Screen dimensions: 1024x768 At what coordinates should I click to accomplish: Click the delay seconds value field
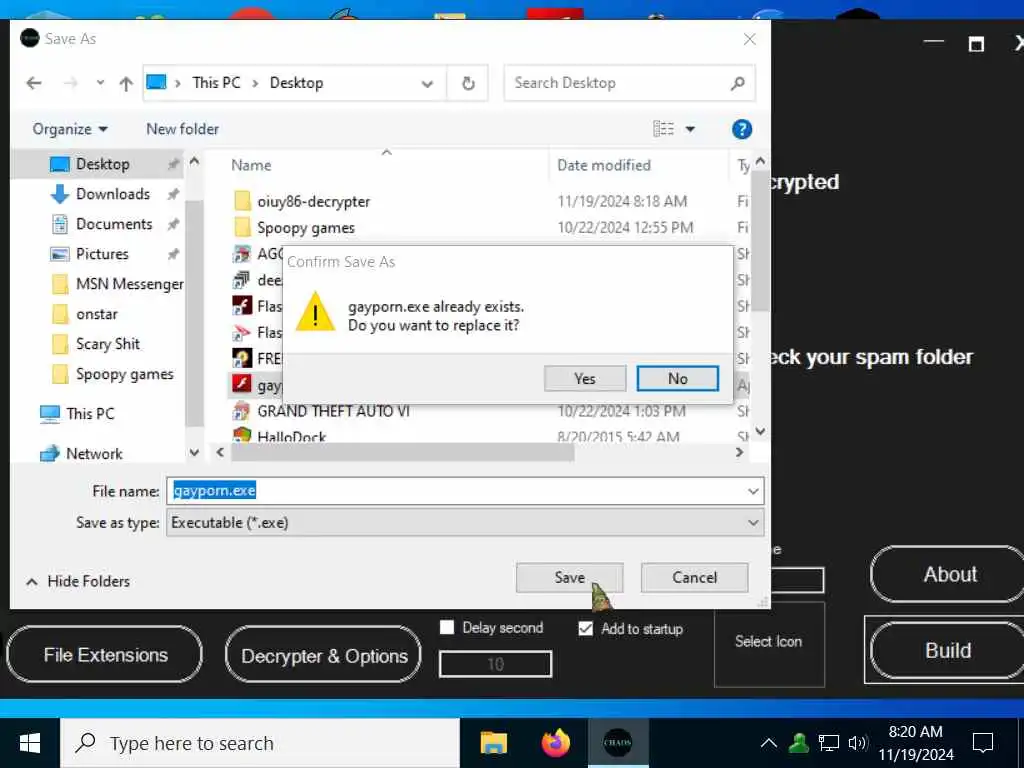point(495,664)
